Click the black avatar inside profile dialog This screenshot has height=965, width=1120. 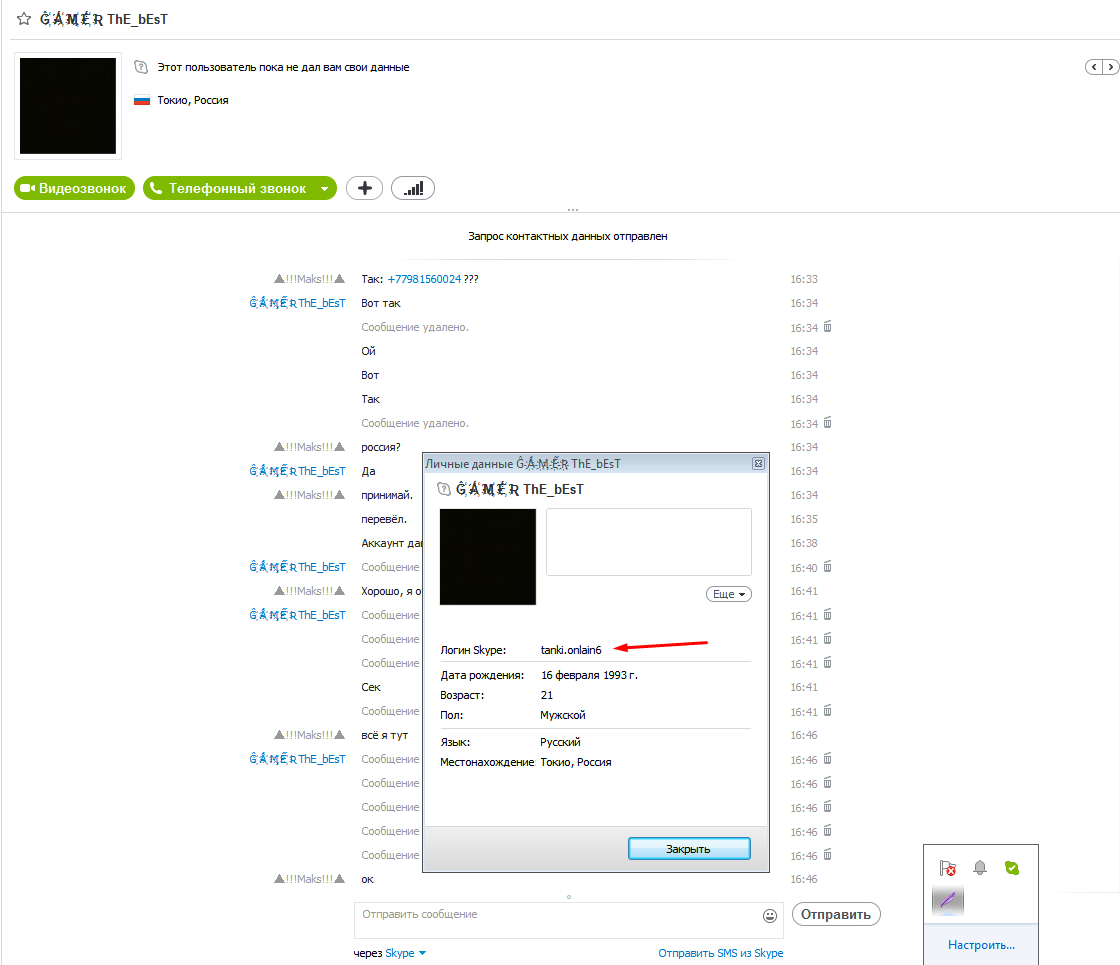point(488,557)
